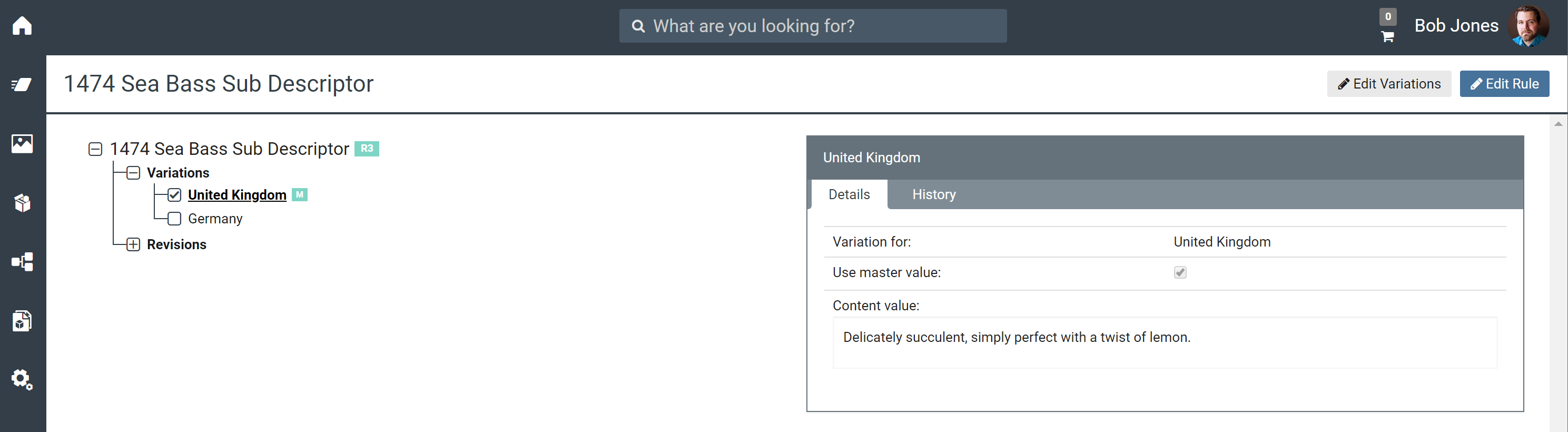Click the Edit Variations button
This screenshot has height=432, width=1568.
point(1388,84)
